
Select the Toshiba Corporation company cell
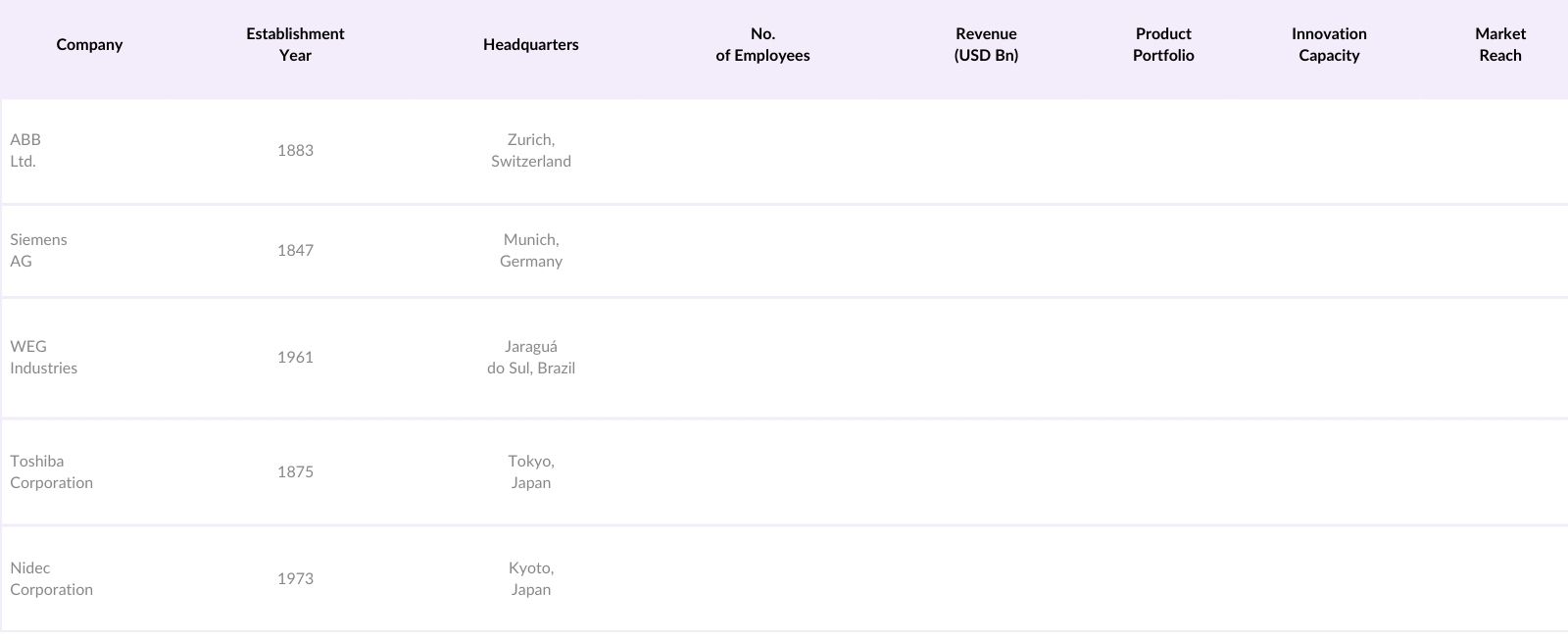pyautogui.click(x=51, y=472)
